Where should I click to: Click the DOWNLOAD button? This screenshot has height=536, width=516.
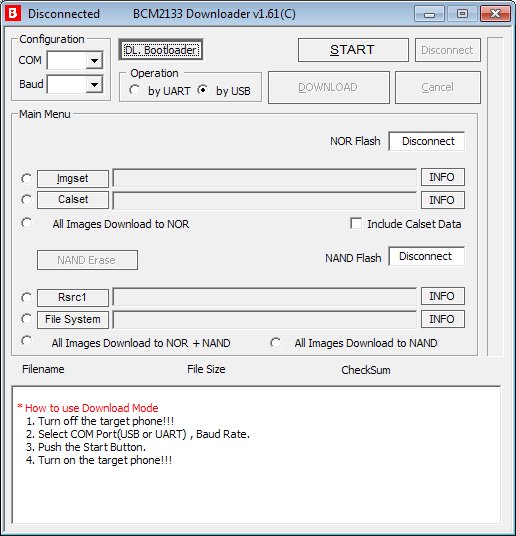click(x=329, y=88)
